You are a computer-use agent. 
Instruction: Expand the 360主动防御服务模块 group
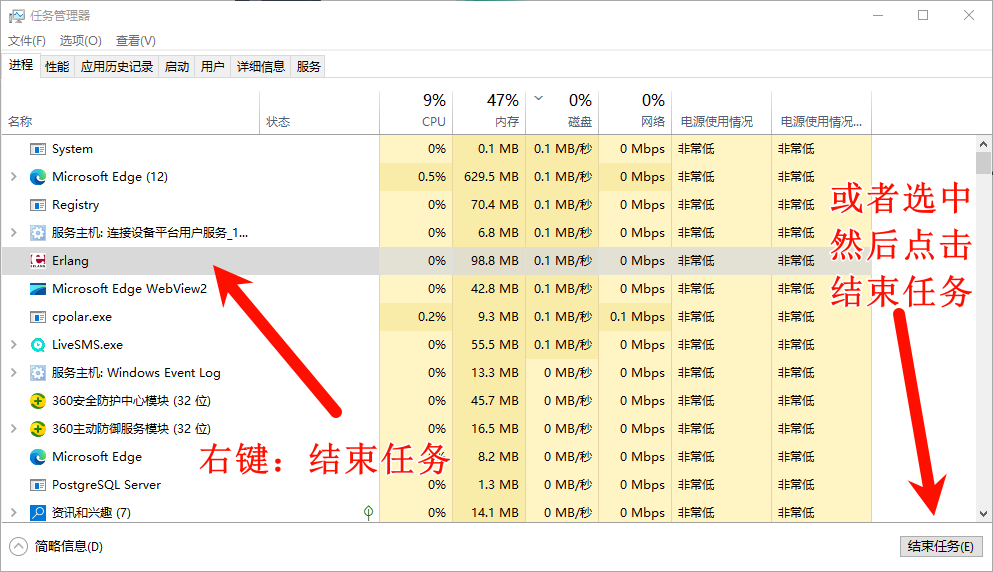[x=13, y=429]
